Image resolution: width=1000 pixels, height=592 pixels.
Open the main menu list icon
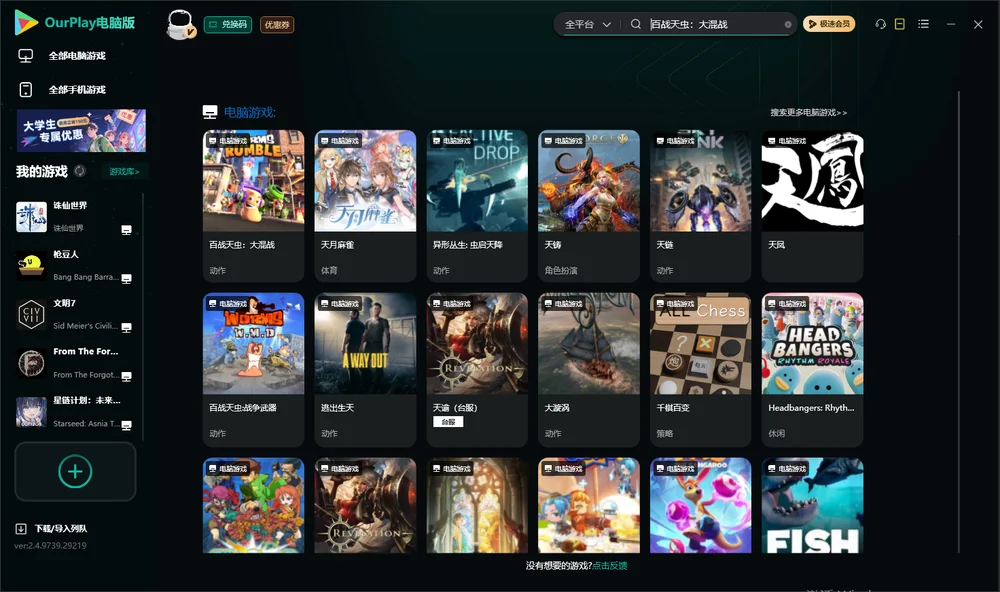[923, 24]
